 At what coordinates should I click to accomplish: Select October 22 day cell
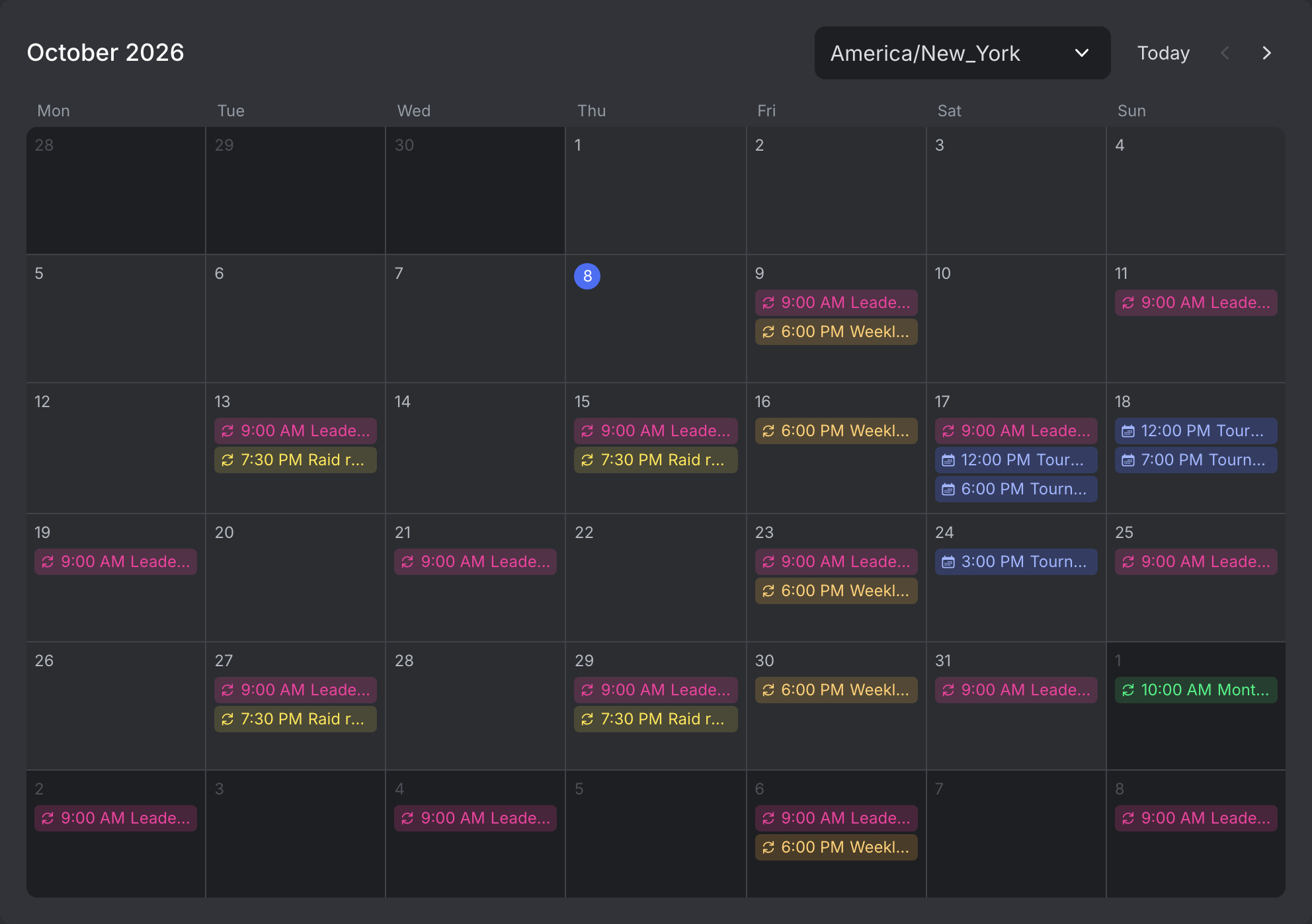656,578
